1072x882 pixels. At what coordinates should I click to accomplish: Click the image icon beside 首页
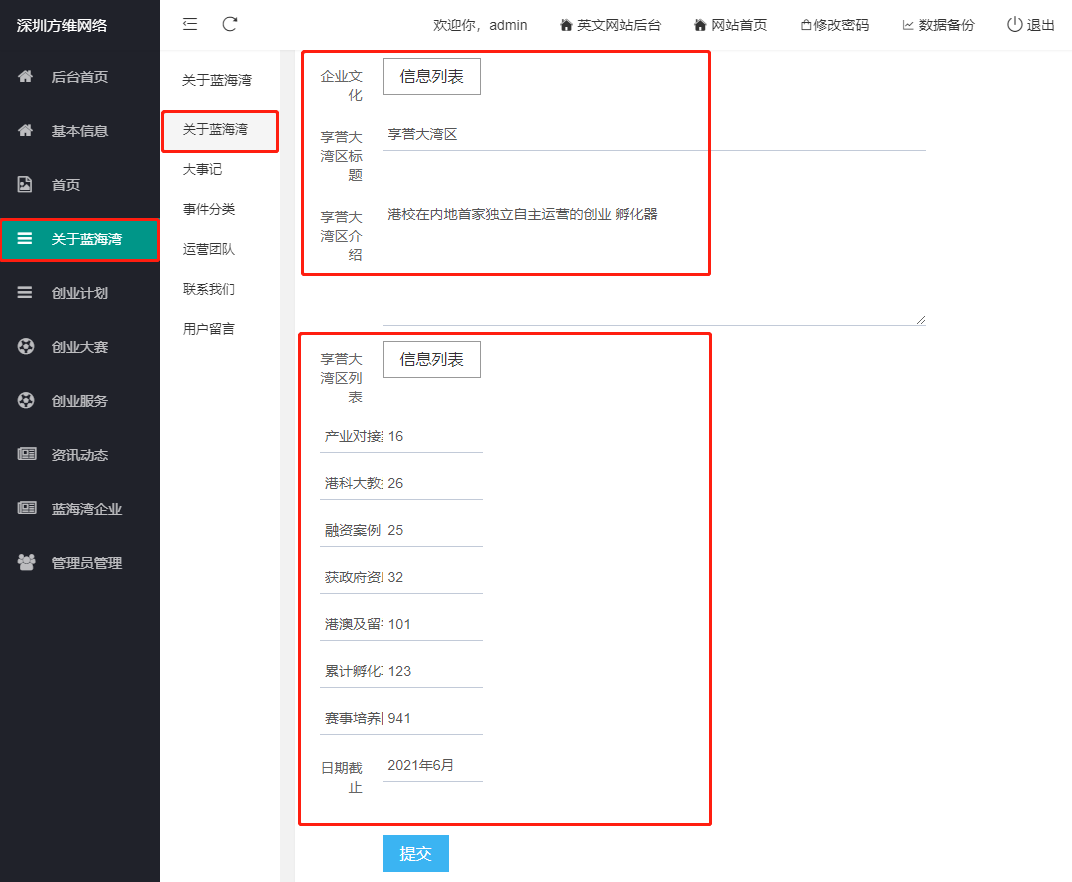pos(26,185)
